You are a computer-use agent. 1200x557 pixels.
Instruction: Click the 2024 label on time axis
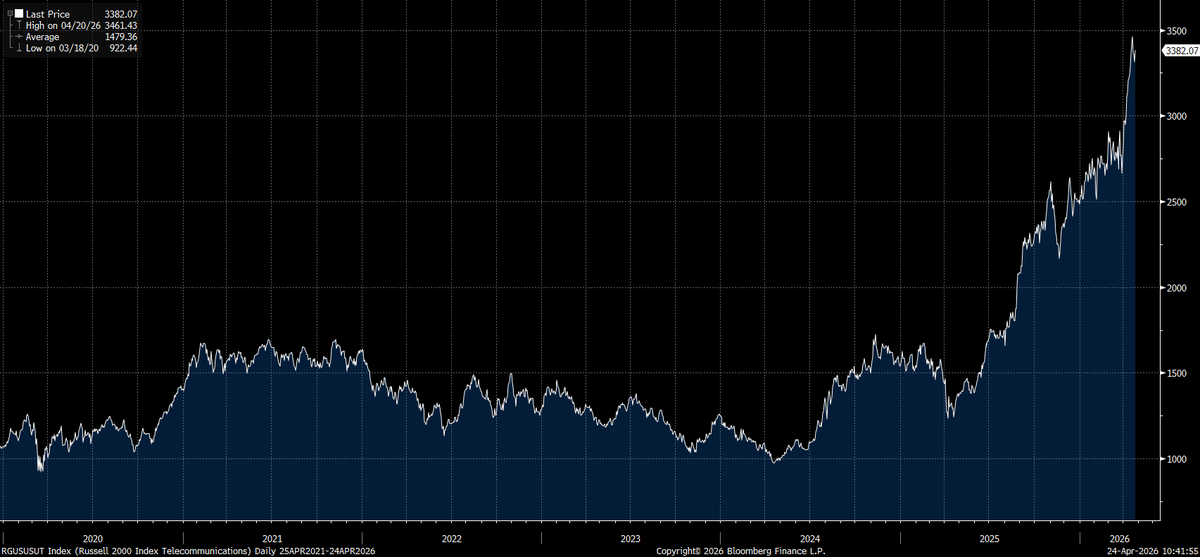[x=810, y=537]
